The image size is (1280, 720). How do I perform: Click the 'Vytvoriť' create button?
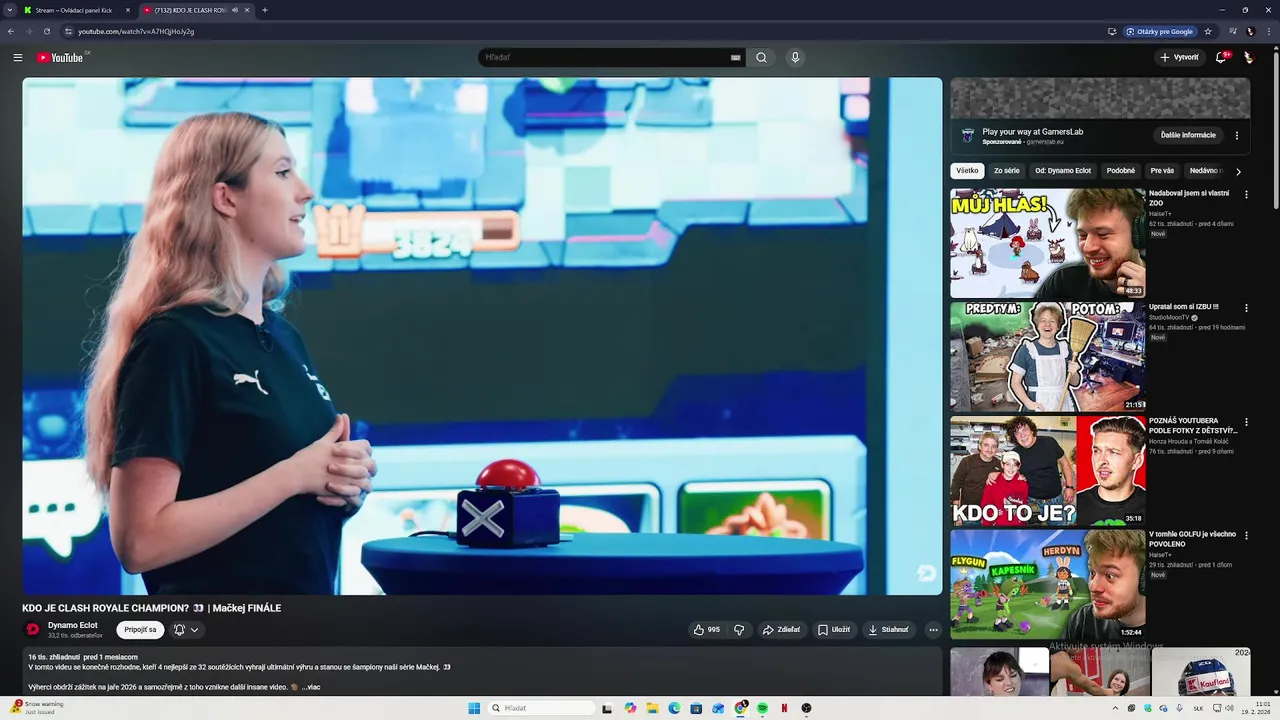pos(1179,57)
